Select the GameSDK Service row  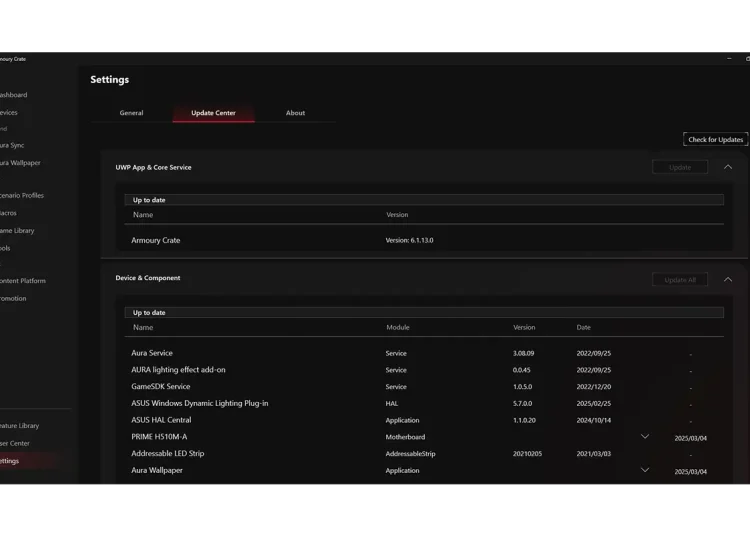click(424, 386)
